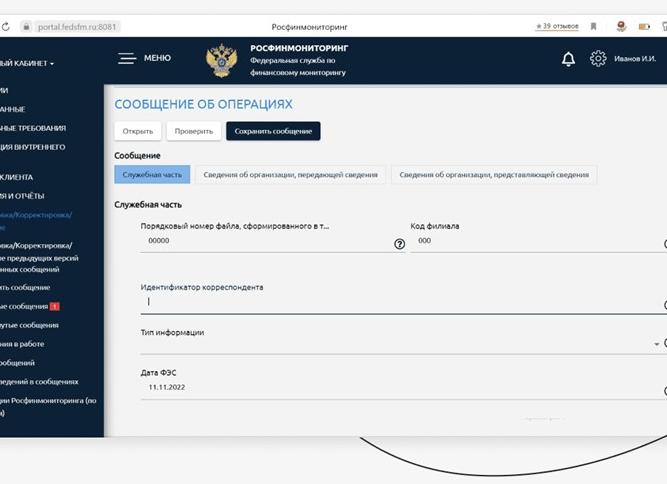Select the highlighted blue Корректировка sidebar item
The height and width of the screenshot is (484, 667).
click(36, 221)
